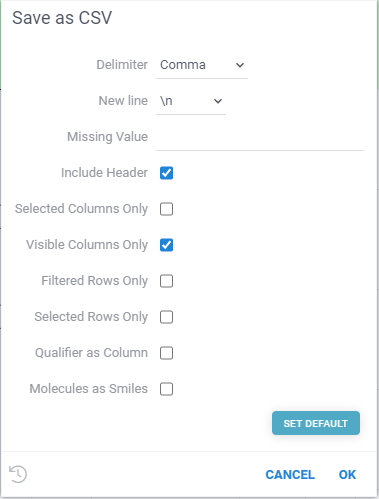The width and height of the screenshot is (379, 499).
Task: Open the Comma delimiter combo box
Action: click(202, 65)
